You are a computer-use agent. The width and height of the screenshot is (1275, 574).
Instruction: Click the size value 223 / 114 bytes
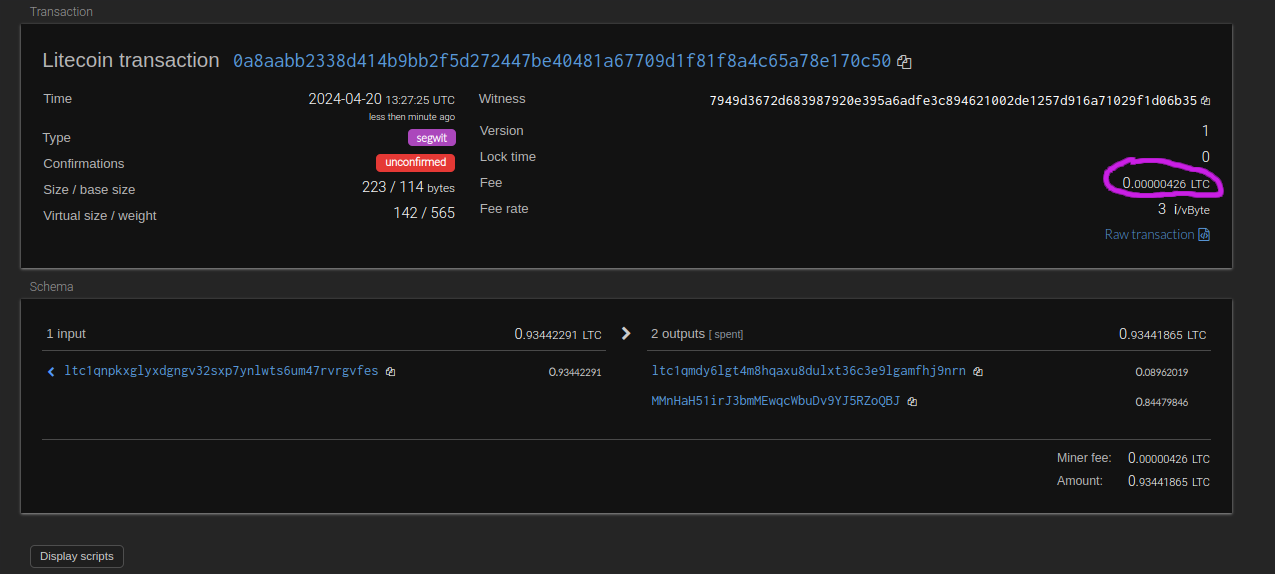click(x=408, y=187)
